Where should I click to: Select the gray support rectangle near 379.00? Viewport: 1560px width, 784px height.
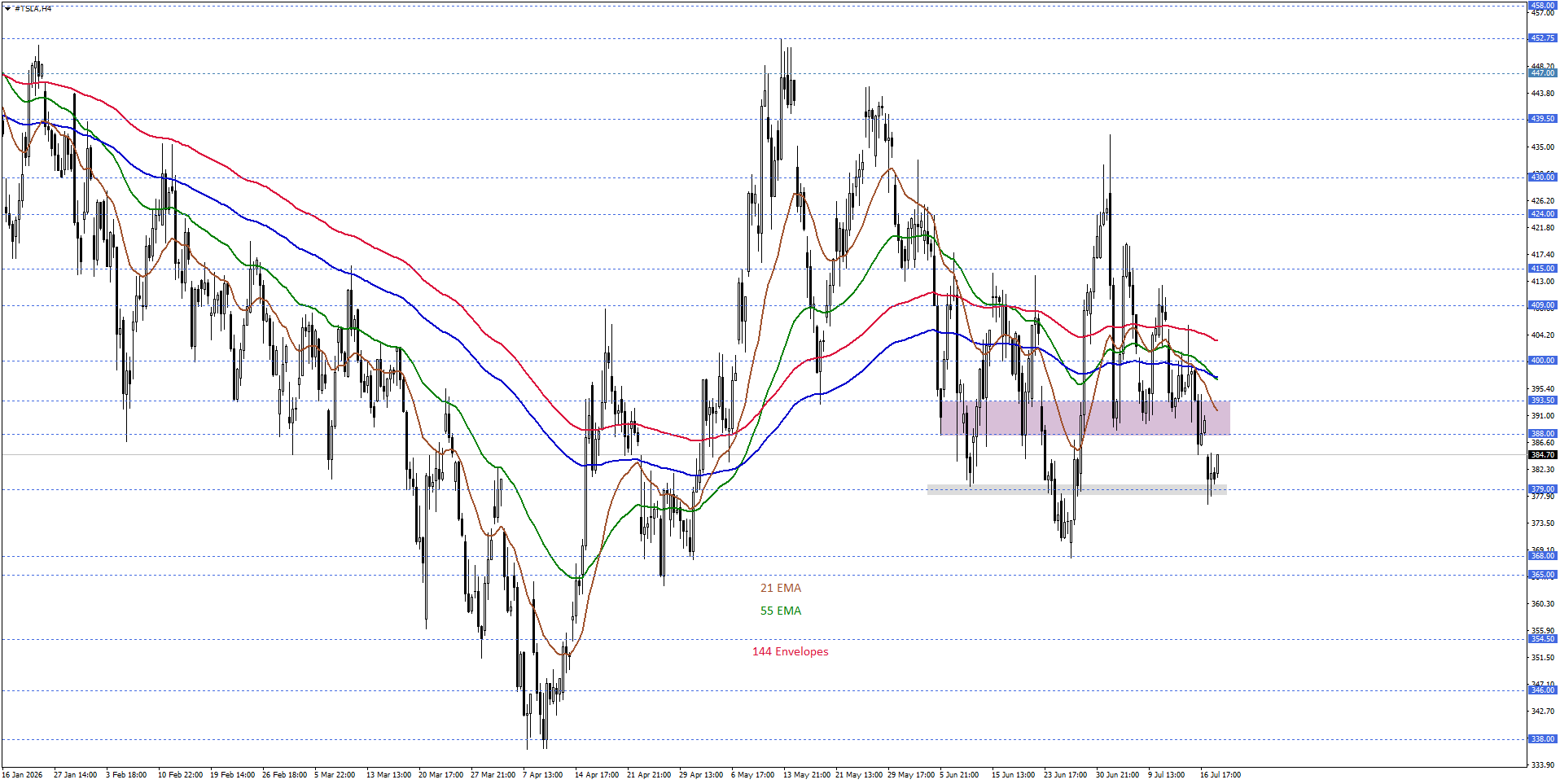point(1076,490)
